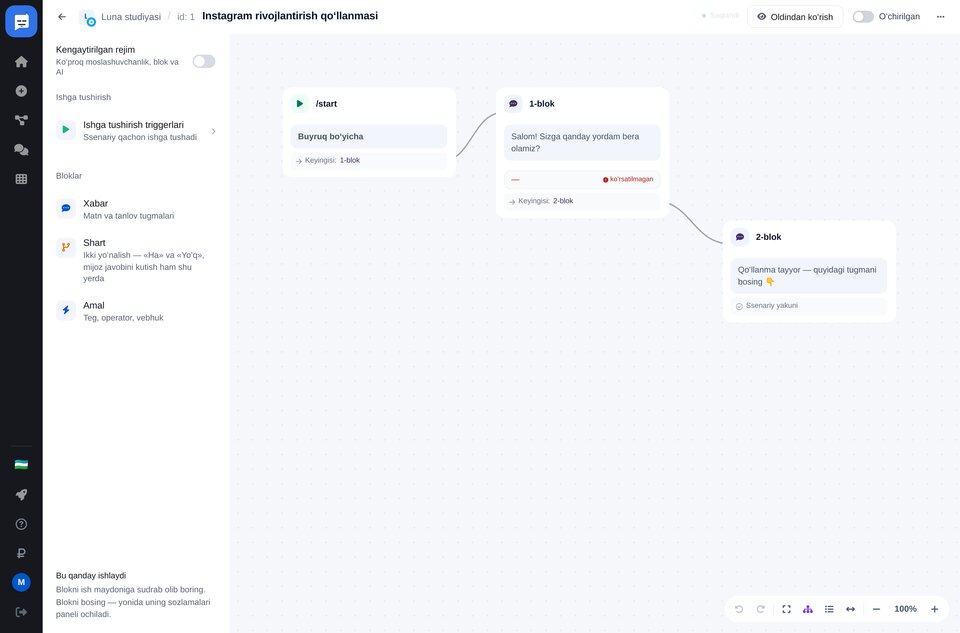Auto-arrange blocks with hierarchy icon
Viewport: 960px width, 633px height.
[x=808, y=609]
